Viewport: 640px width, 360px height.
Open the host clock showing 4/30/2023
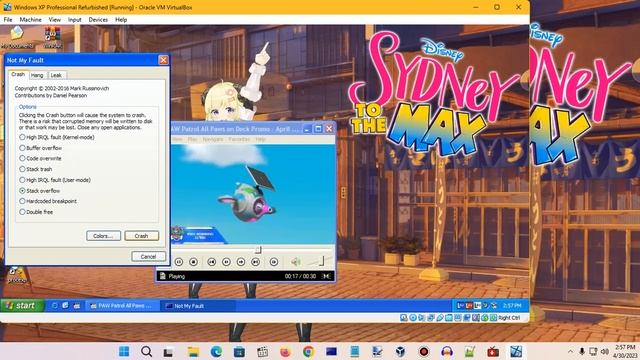(625, 351)
